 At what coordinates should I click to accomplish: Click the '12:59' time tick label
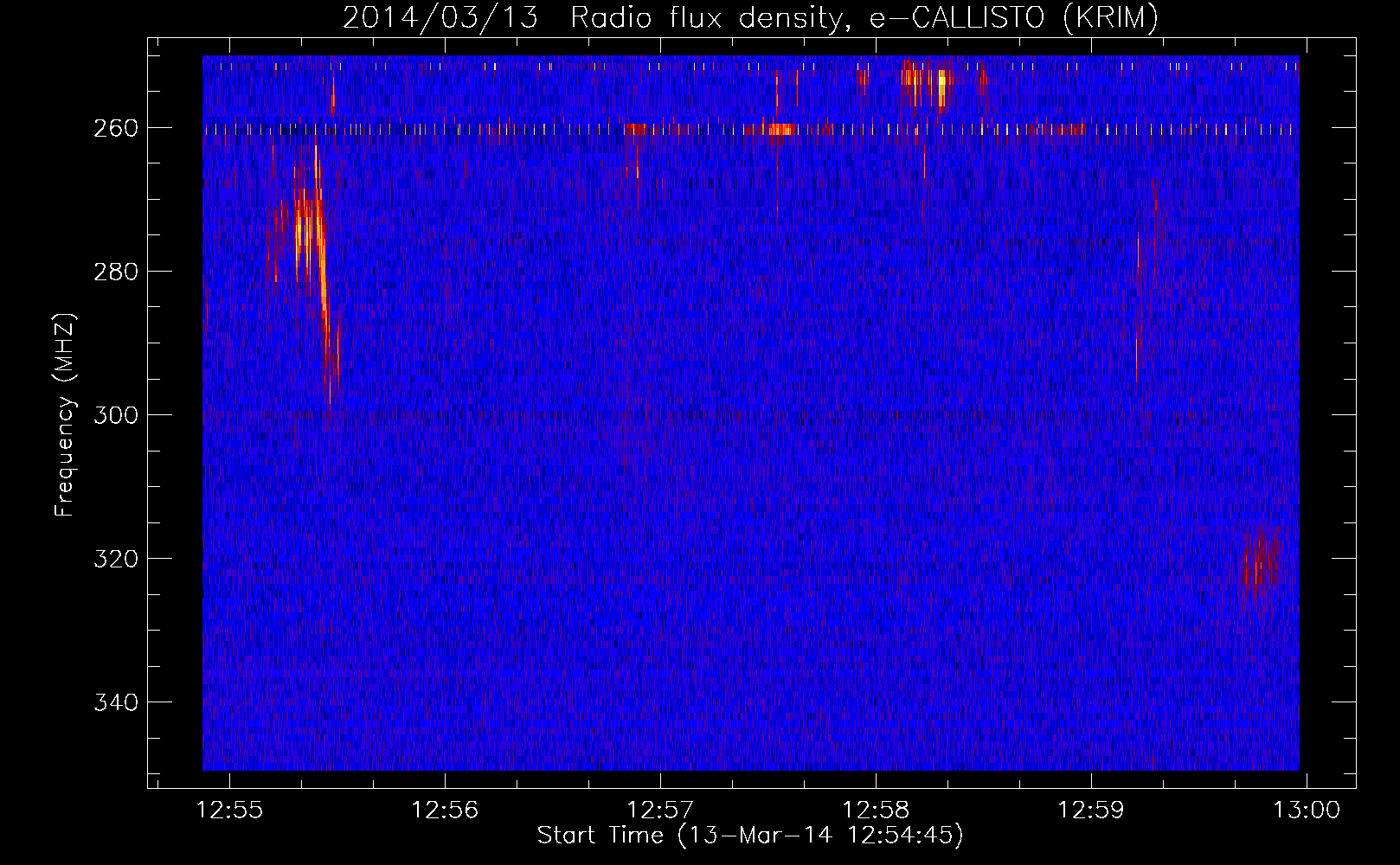[x=1091, y=811]
